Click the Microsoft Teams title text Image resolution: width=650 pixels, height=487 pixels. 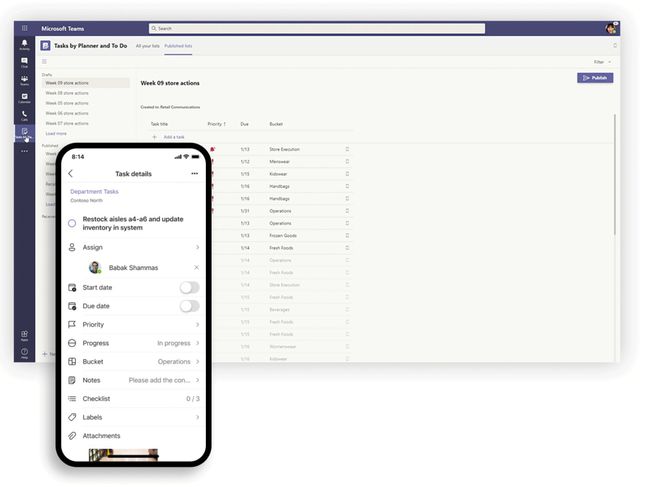pos(63,29)
